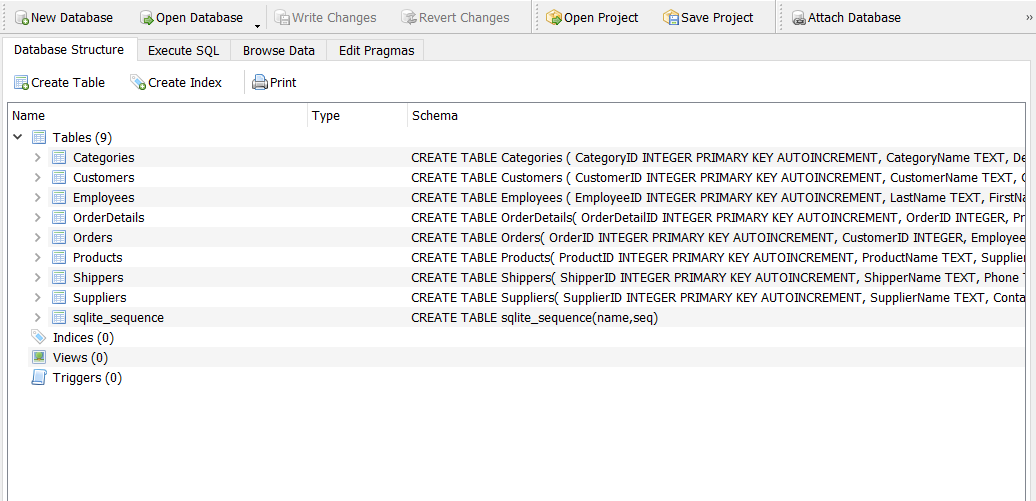The height and width of the screenshot is (501, 1036).
Task: Open the Edit Pragmas tab
Action: pyautogui.click(x=377, y=50)
